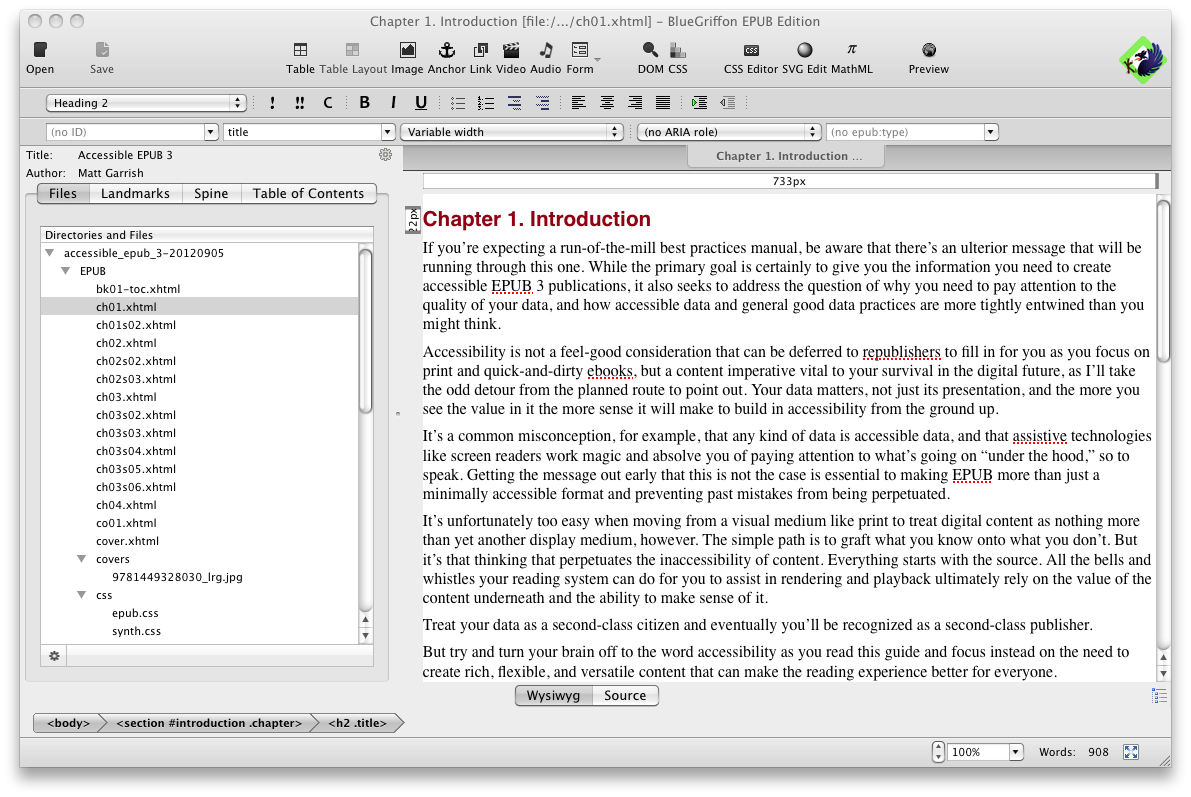Click the structure list icon right of Source

[x=1159, y=695]
